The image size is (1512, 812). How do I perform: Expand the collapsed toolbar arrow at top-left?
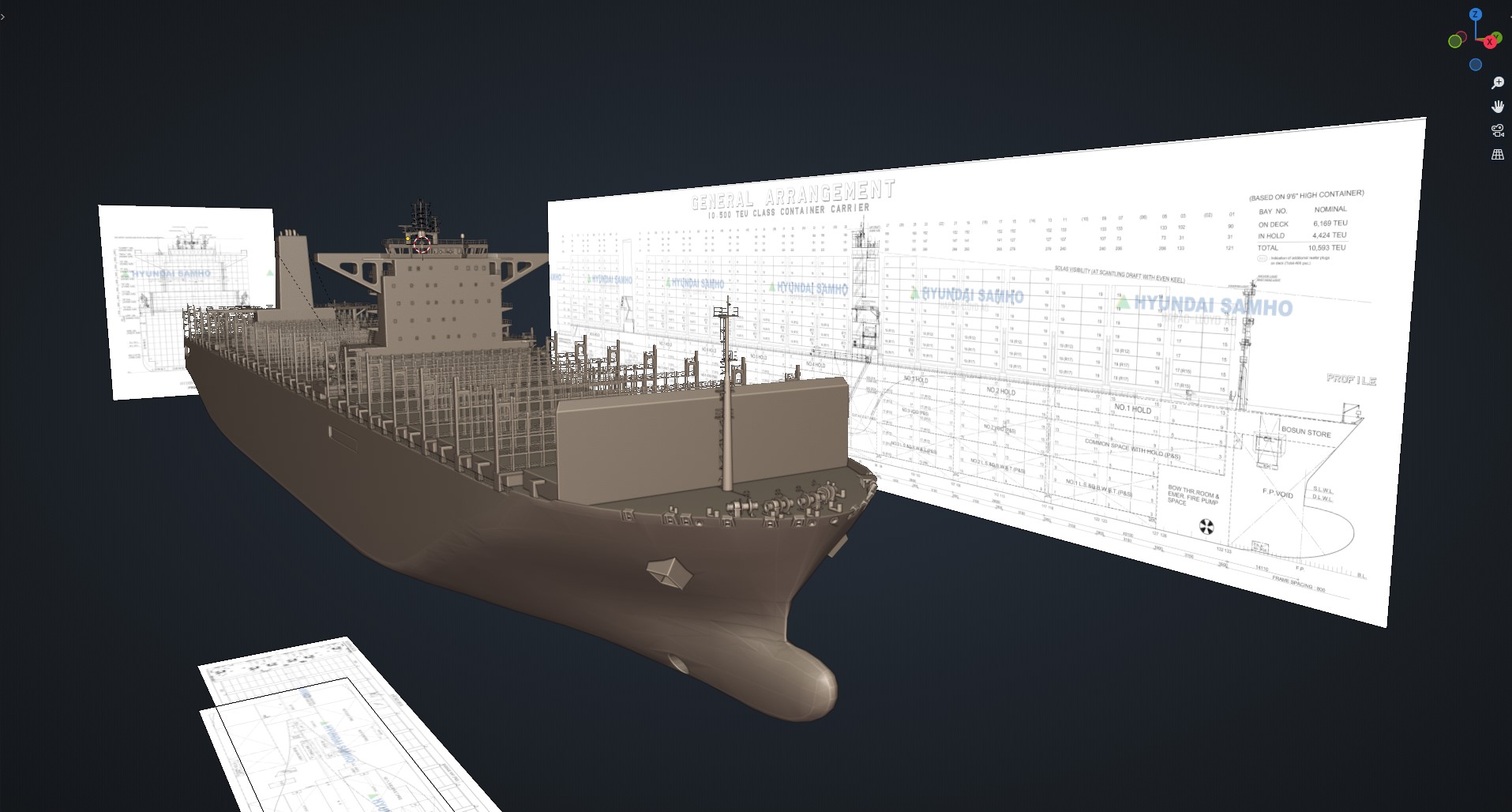3,16
